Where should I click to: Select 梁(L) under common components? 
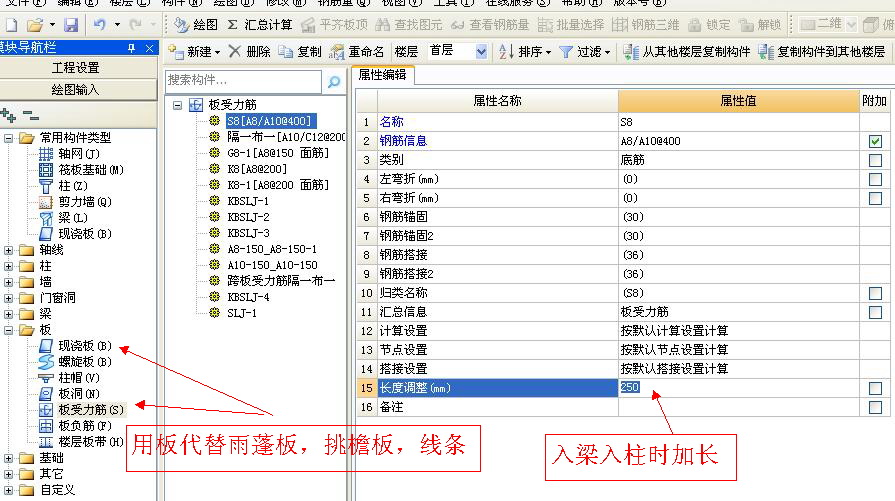[x=63, y=217]
